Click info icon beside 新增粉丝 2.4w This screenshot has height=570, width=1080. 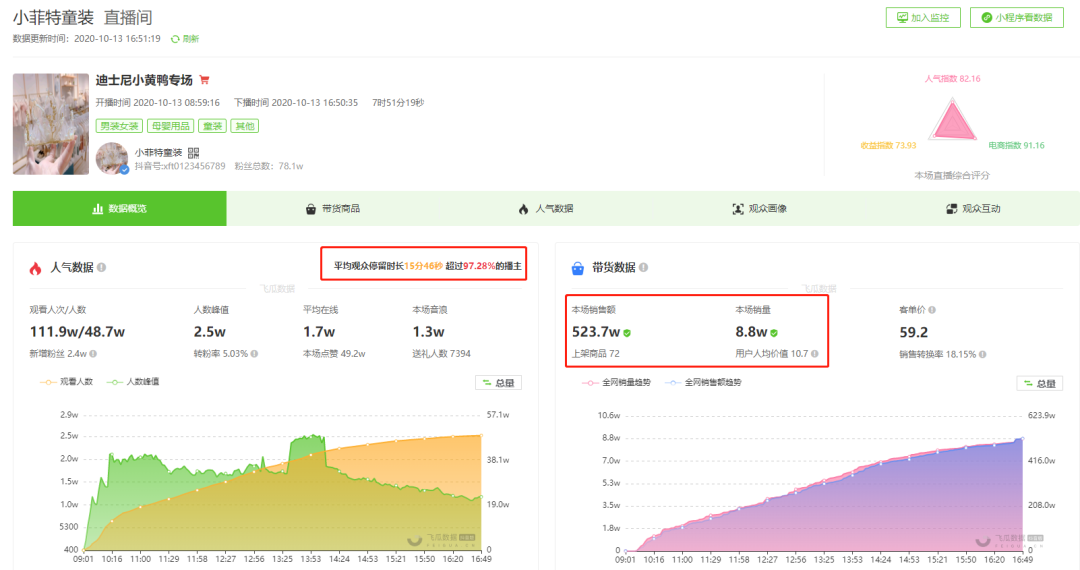[x=93, y=354]
